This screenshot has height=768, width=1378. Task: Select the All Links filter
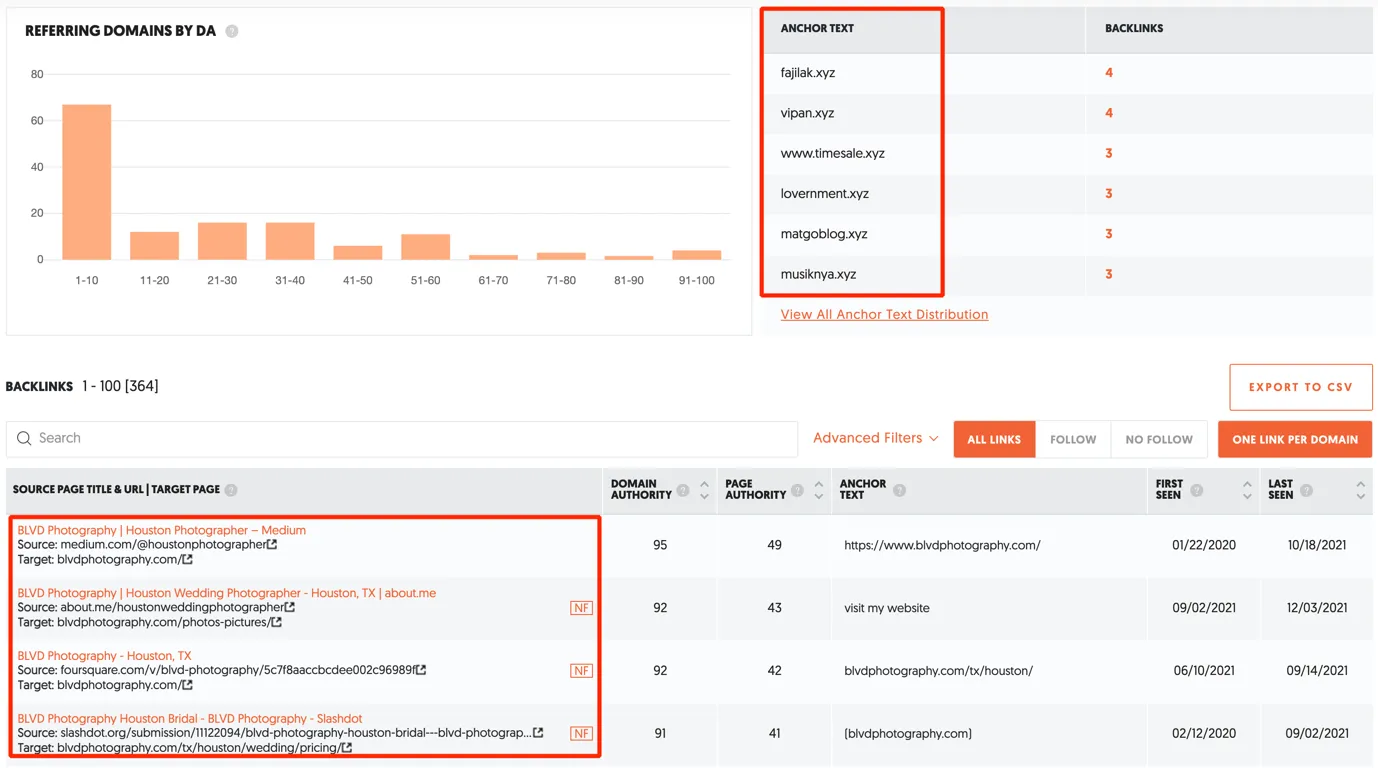tap(993, 439)
